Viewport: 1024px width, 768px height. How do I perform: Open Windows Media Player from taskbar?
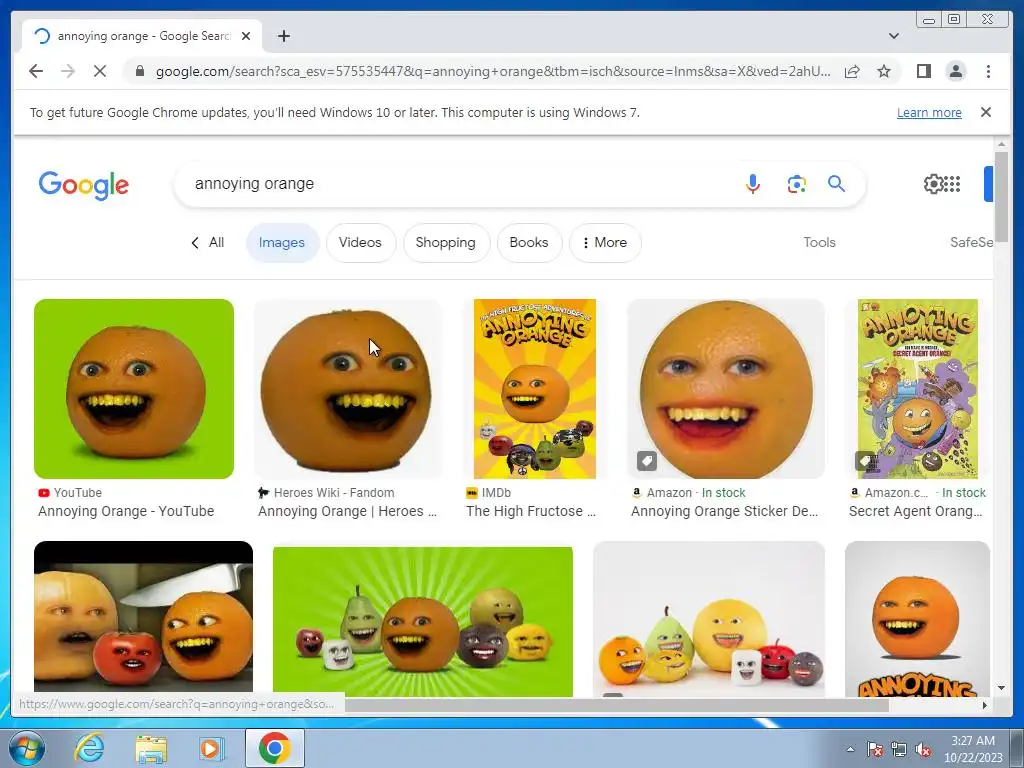(212, 748)
